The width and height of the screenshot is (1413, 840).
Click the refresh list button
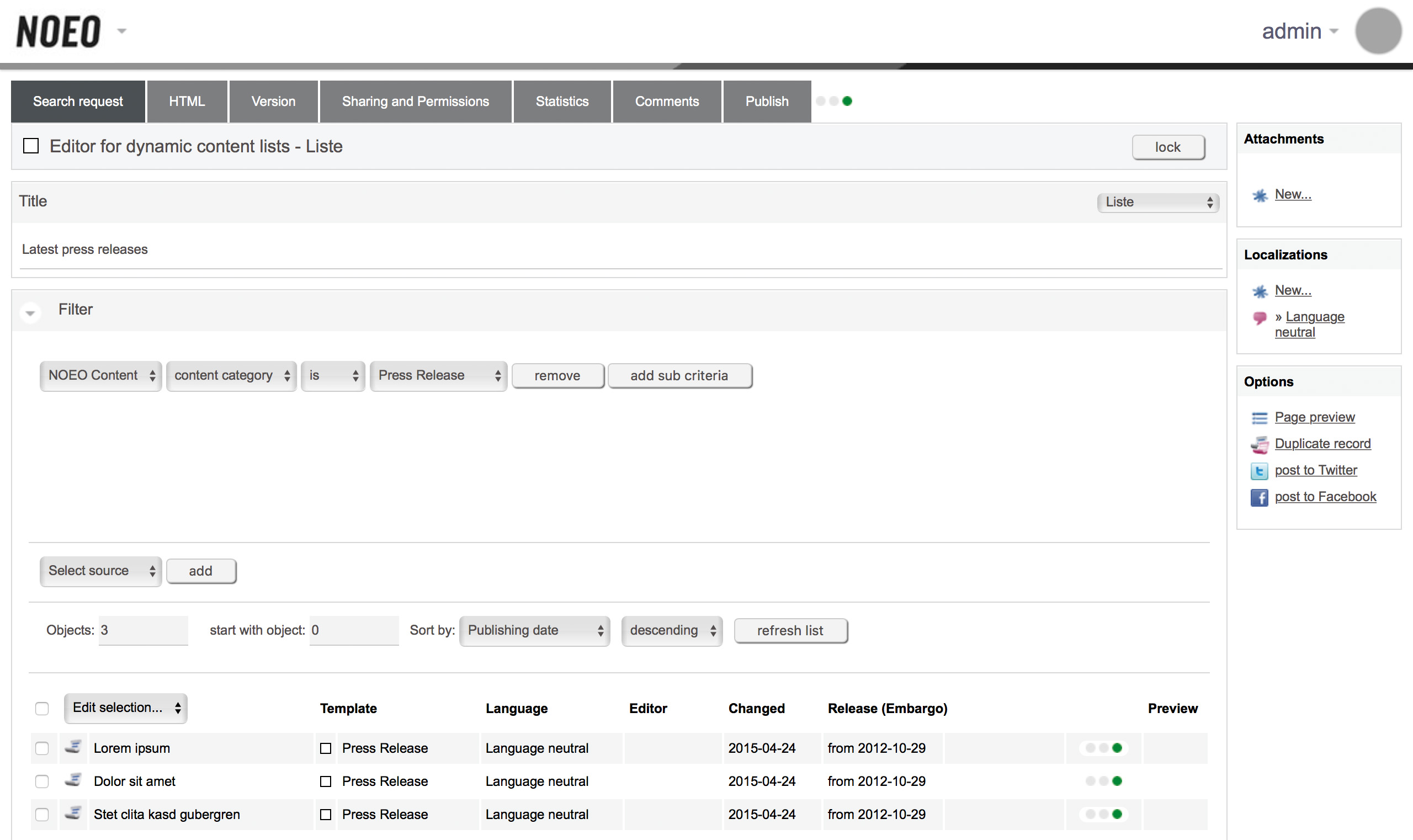pyautogui.click(x=790, y=631)
